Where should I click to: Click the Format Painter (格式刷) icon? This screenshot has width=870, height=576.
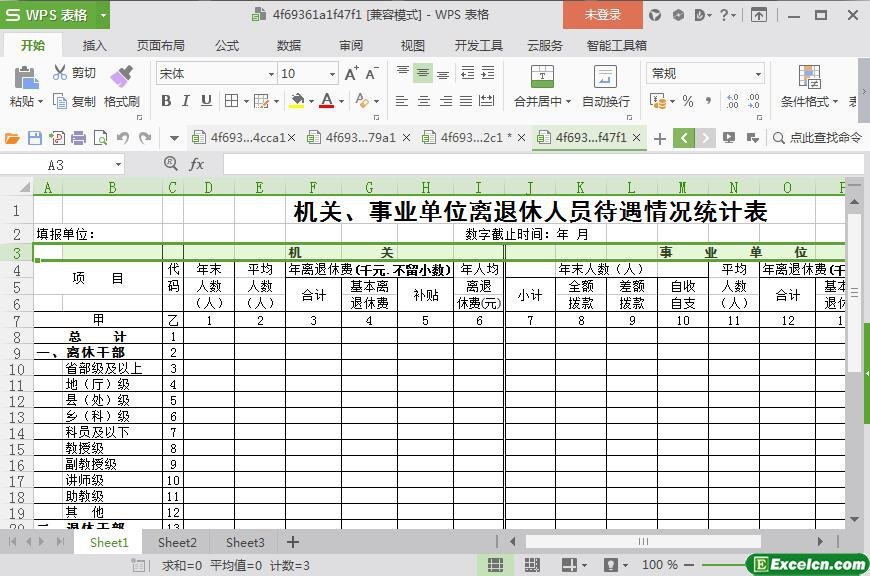coord(121,77)
